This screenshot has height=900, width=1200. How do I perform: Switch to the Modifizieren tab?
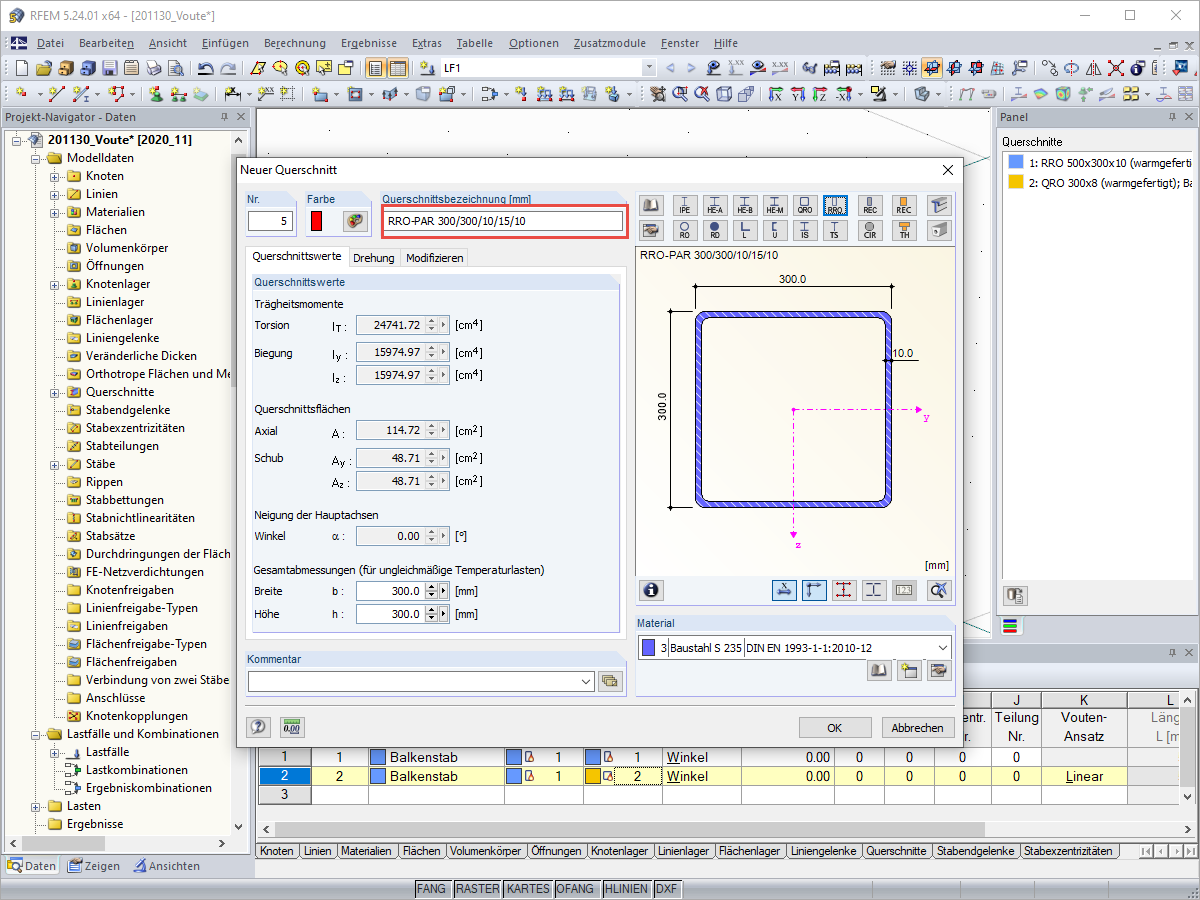[434, 258]
